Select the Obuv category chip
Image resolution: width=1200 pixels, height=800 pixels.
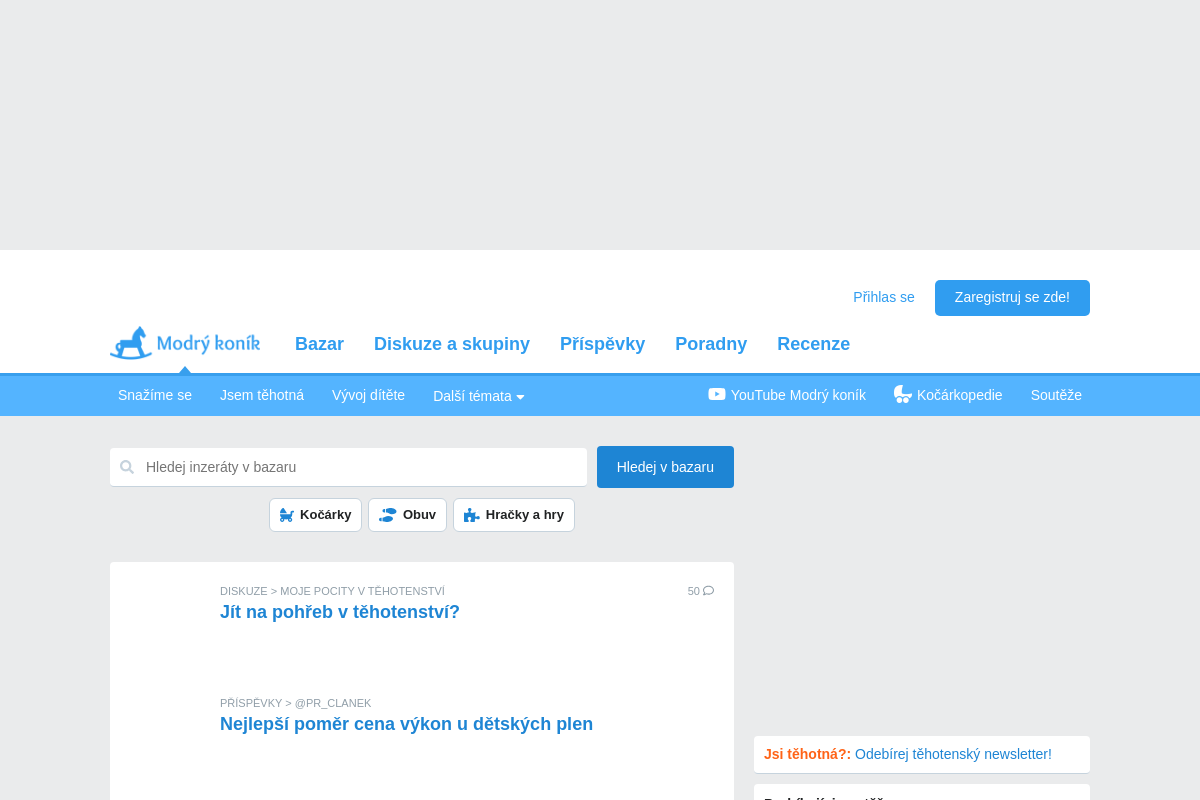point(407,515)
